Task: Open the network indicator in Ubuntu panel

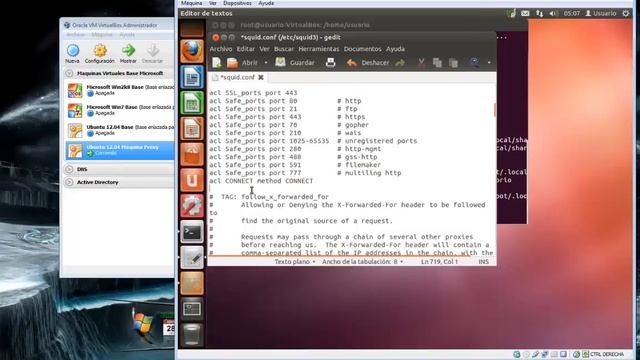Action: (x=539, y=13)
